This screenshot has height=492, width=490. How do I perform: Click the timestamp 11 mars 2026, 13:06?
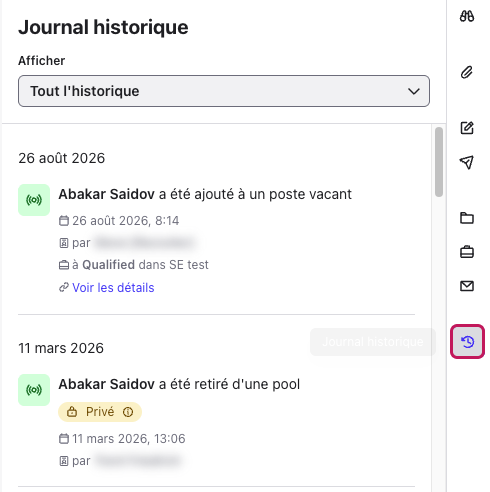coord(129,439)
